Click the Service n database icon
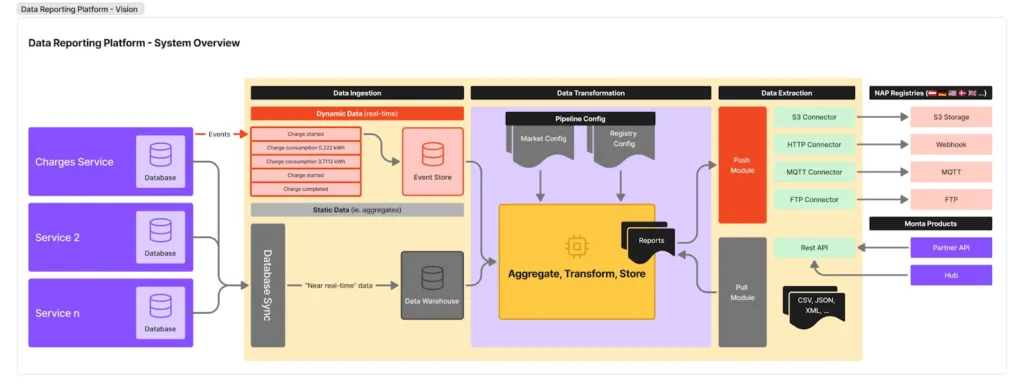 (160, 306)
